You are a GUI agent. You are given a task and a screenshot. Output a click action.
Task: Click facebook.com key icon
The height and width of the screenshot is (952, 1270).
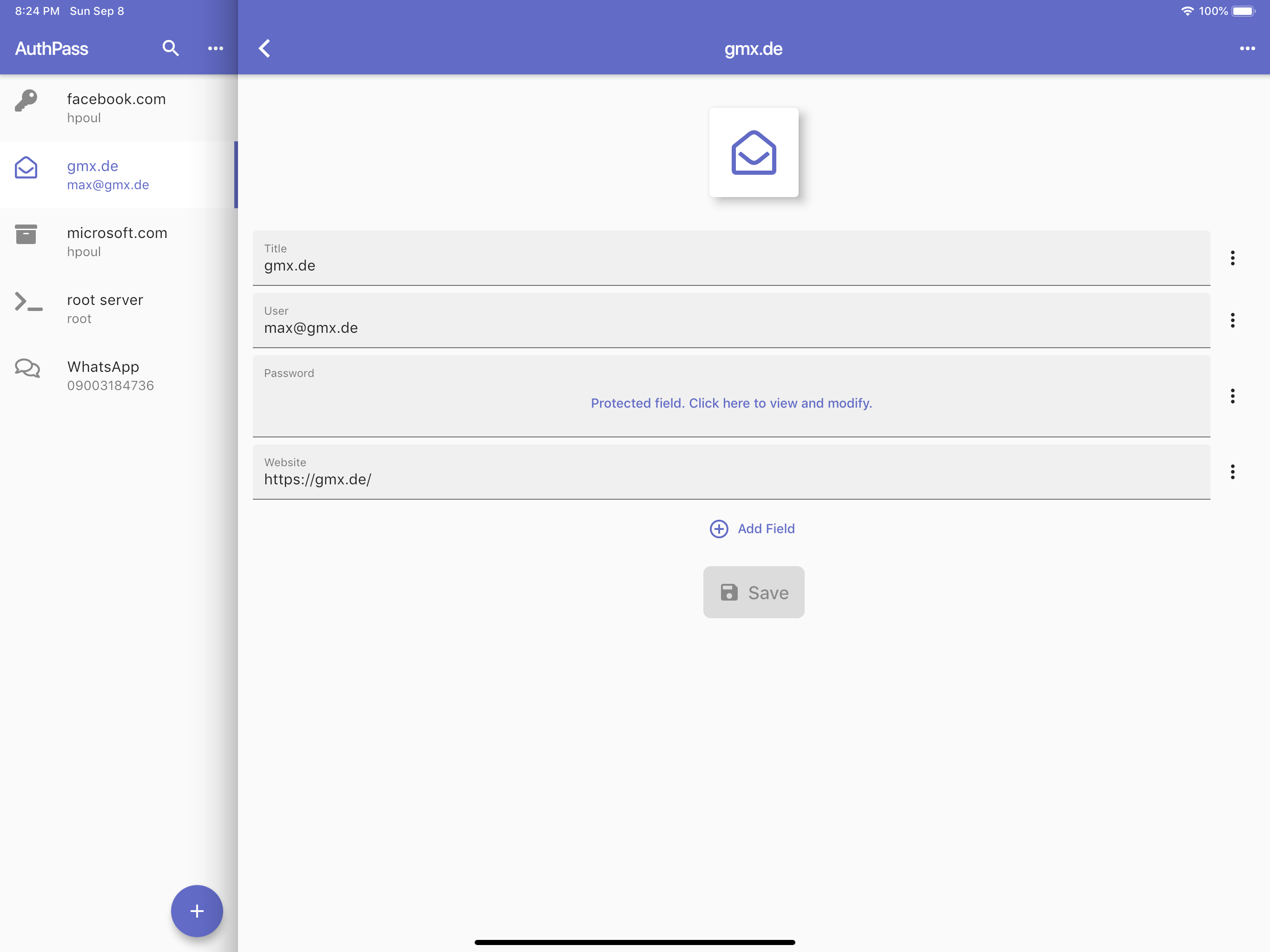[x=26, y=101]
